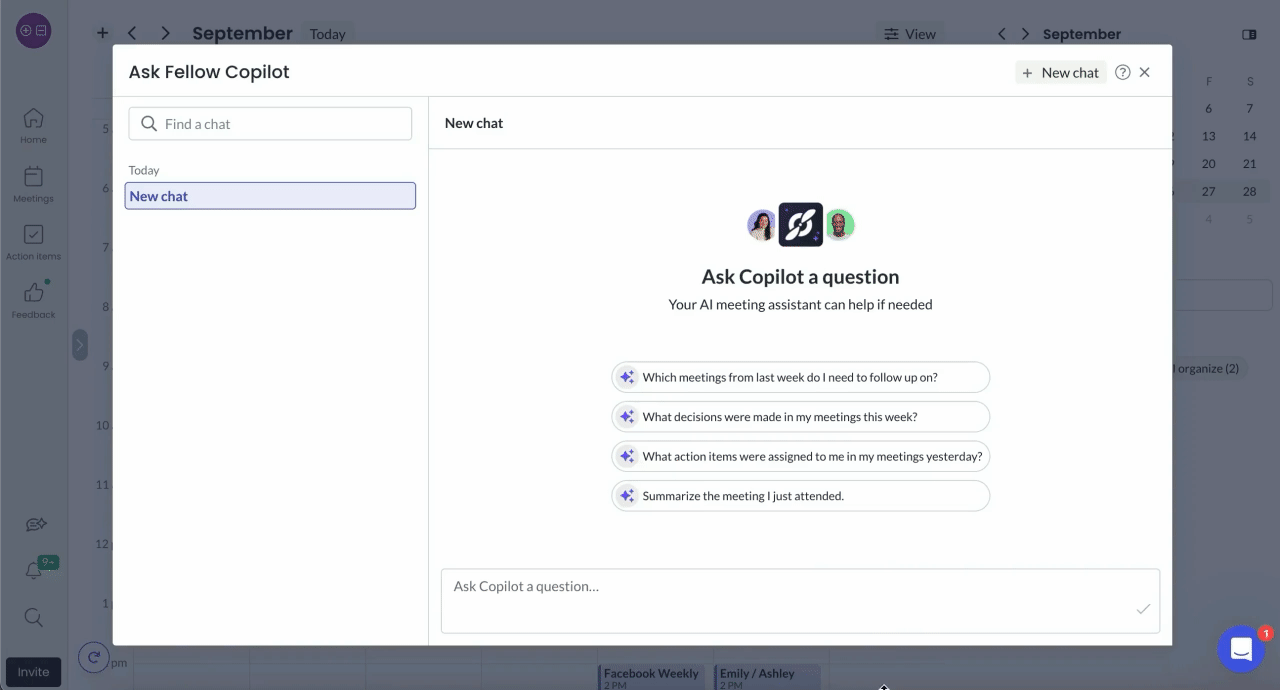Click the sparkle icon on decisions suggestion
This screenshot has height=690, width=1280.
[x=627, y=417]
